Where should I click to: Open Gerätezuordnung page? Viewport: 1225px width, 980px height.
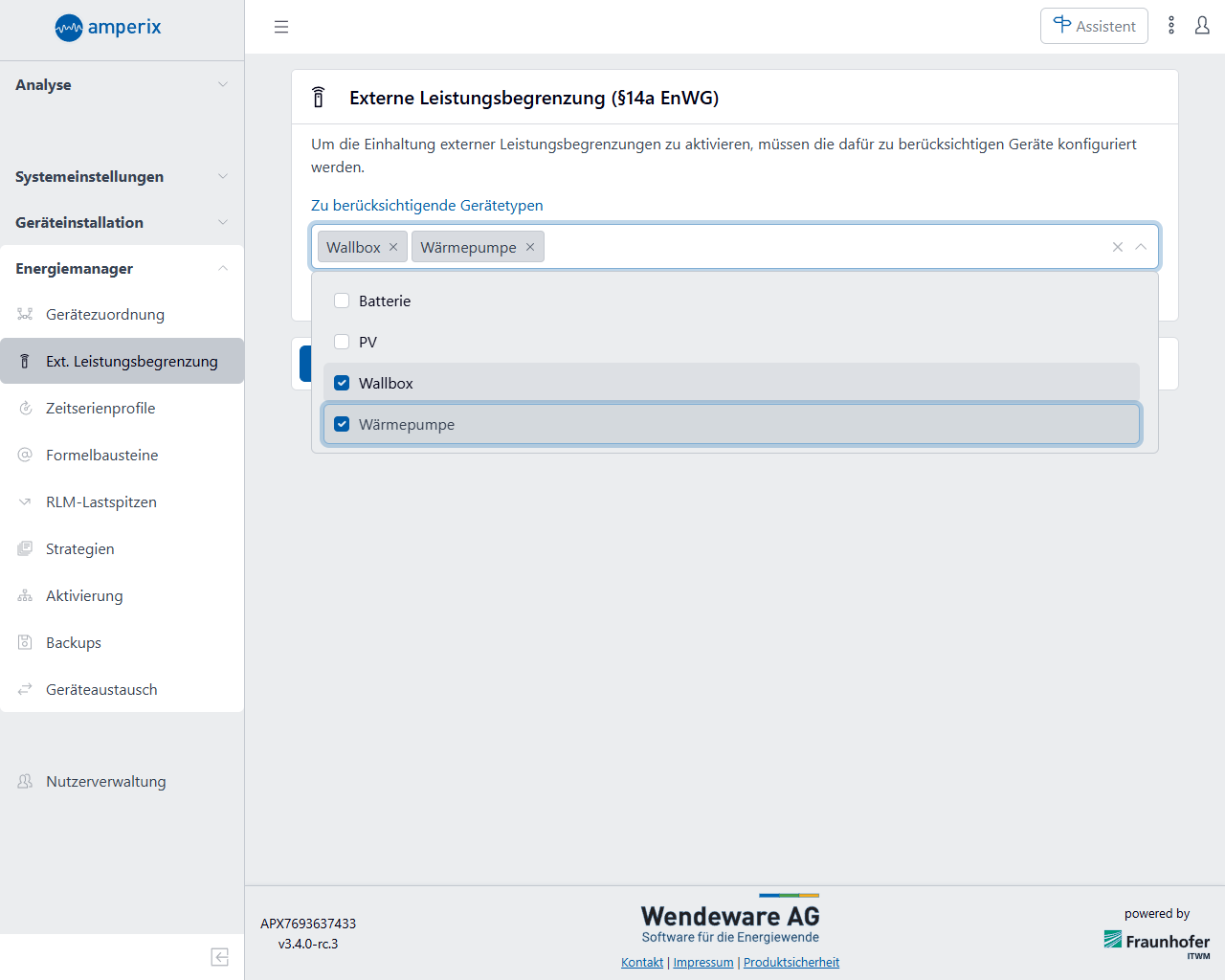(122, 314)
